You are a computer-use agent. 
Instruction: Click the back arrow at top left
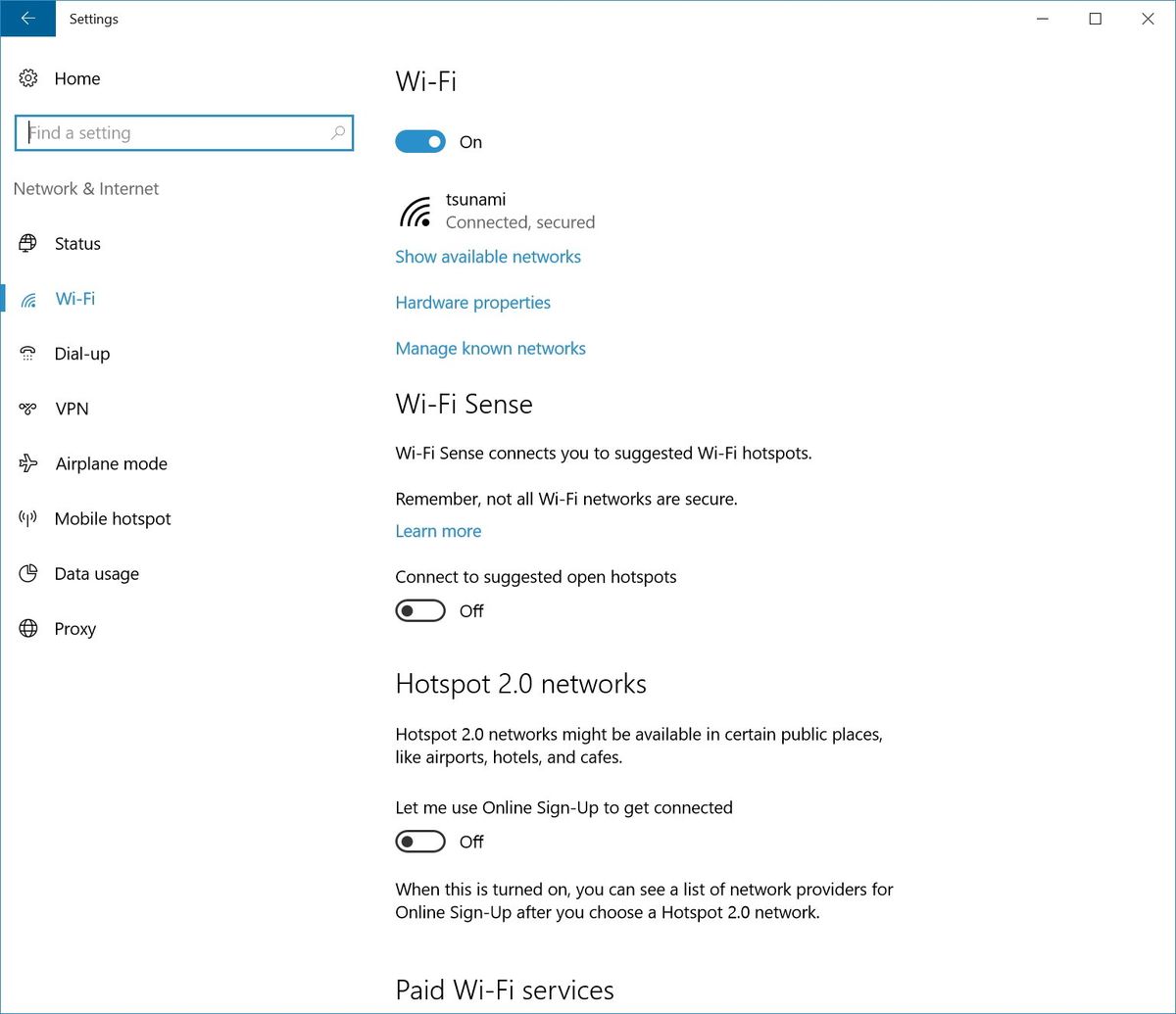click(x=26, y=19)
